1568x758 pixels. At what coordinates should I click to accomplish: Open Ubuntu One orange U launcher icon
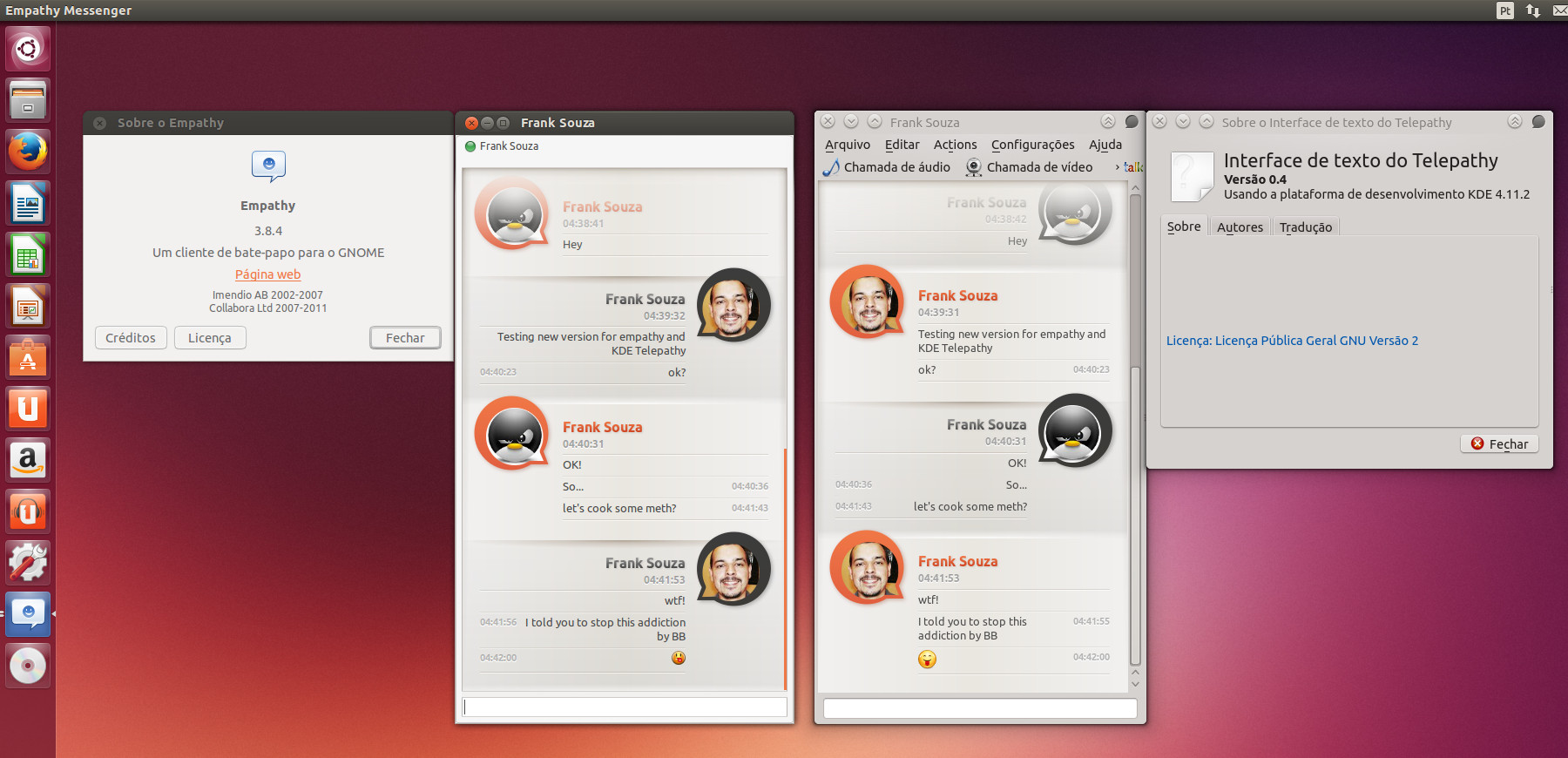(x=28, y=409)
